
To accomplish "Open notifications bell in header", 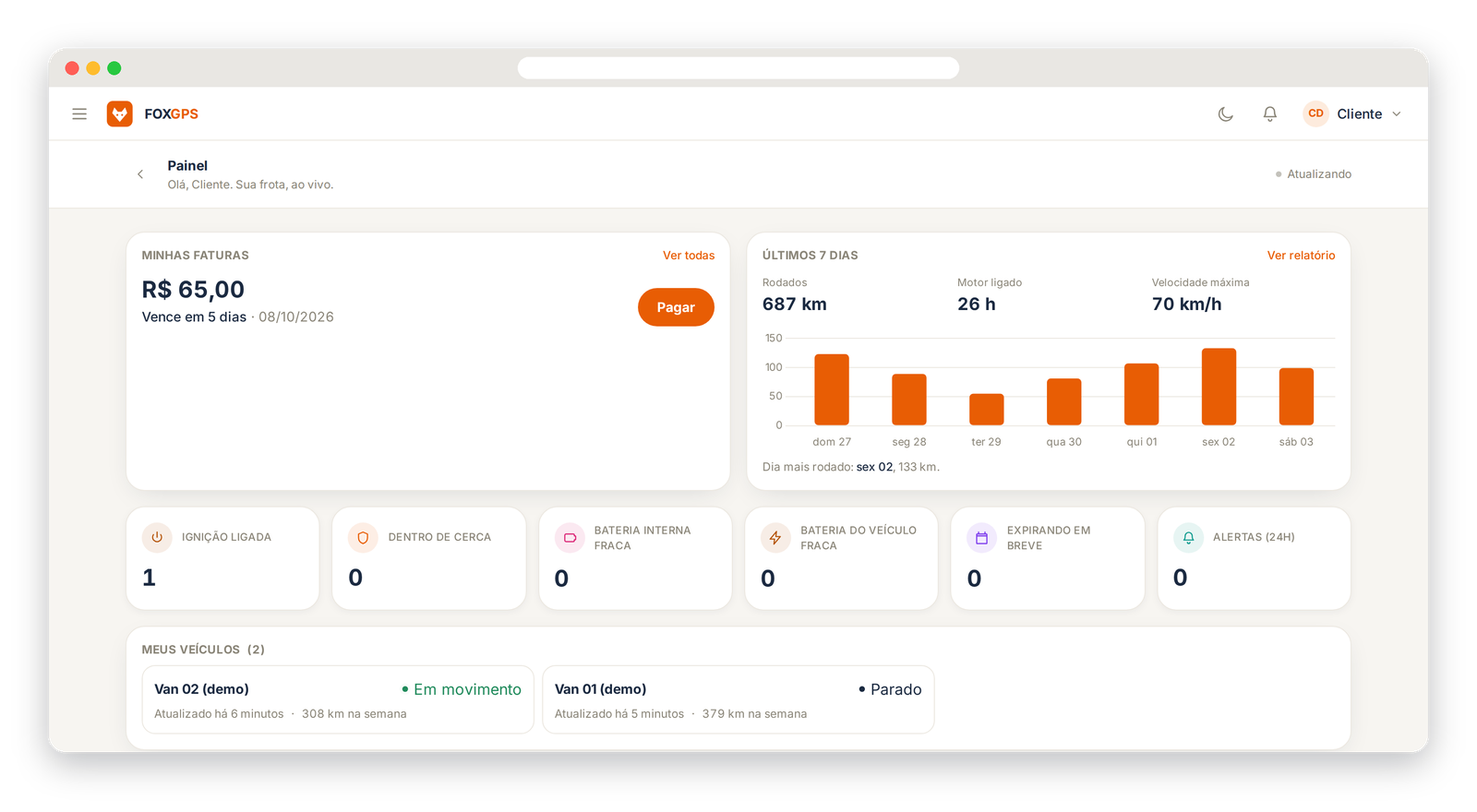I will (1270, 113).
